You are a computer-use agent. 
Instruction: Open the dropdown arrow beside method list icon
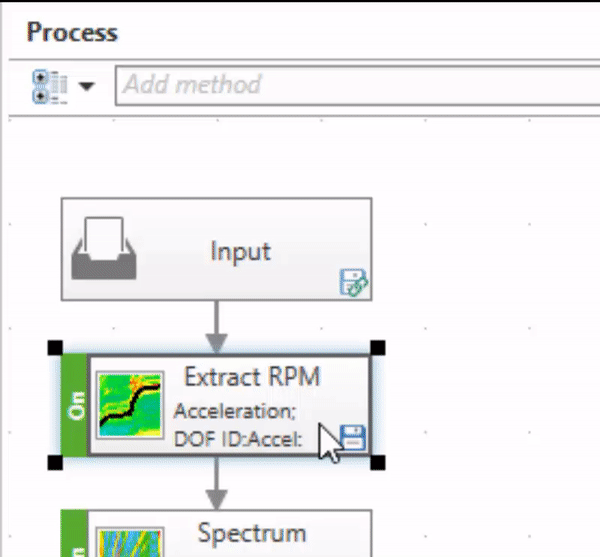(x=87, y=86)
